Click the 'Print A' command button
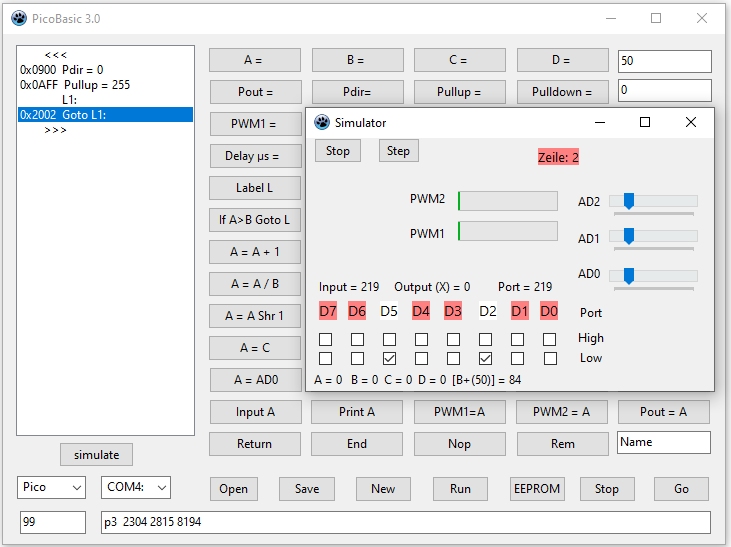 [357, 412]
